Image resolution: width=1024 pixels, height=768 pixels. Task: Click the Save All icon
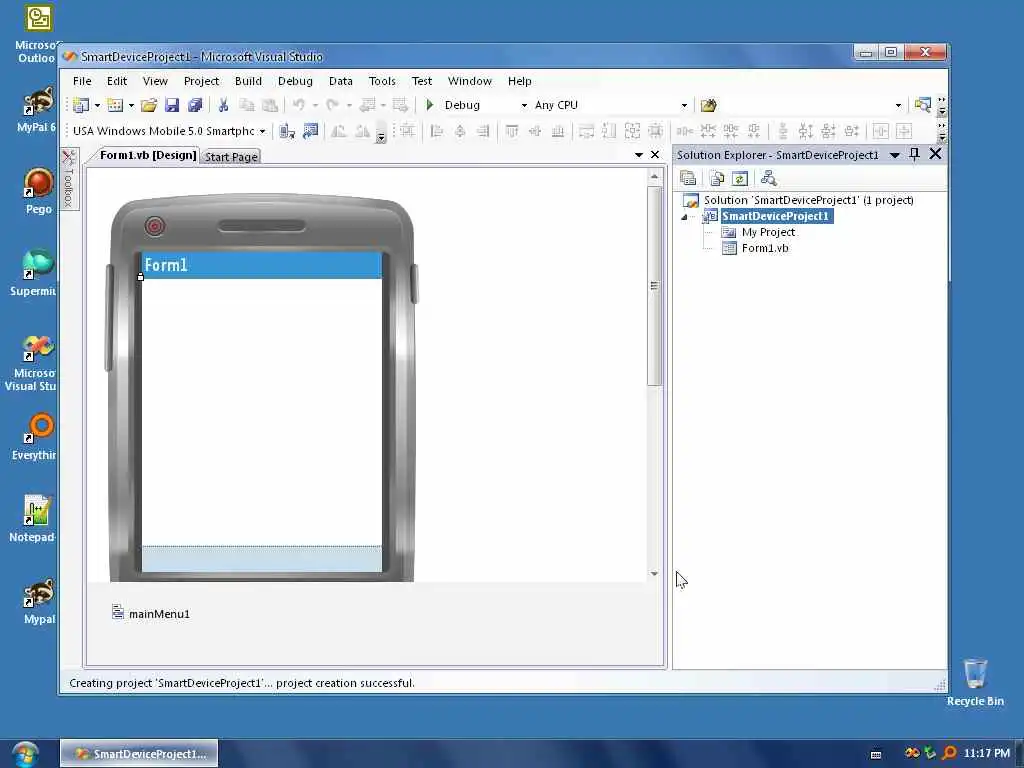click(195, 105)
